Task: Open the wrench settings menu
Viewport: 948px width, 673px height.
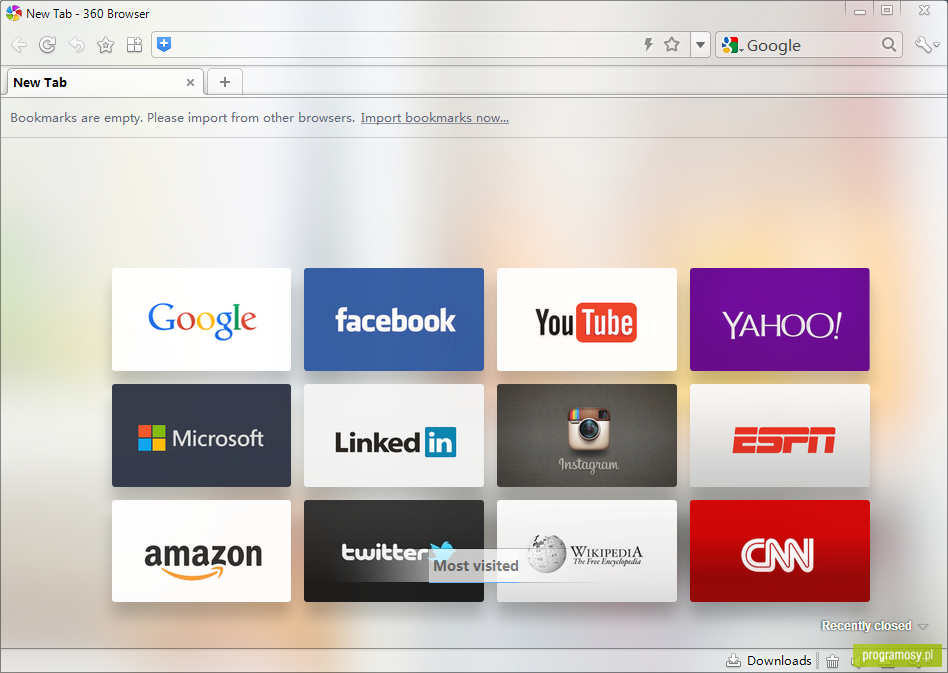Action: 927,45
